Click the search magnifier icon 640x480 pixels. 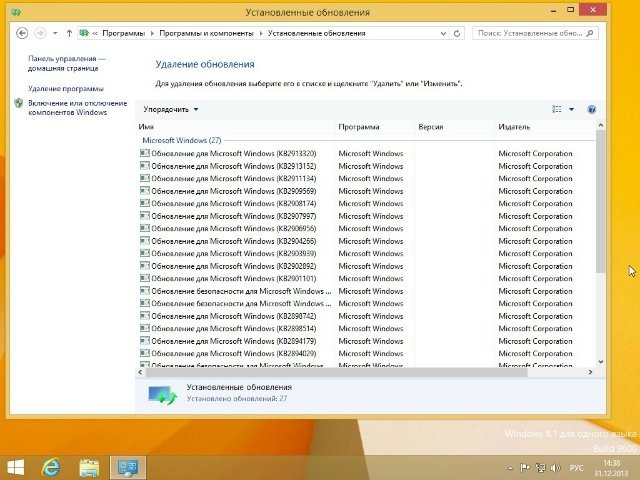589,33
